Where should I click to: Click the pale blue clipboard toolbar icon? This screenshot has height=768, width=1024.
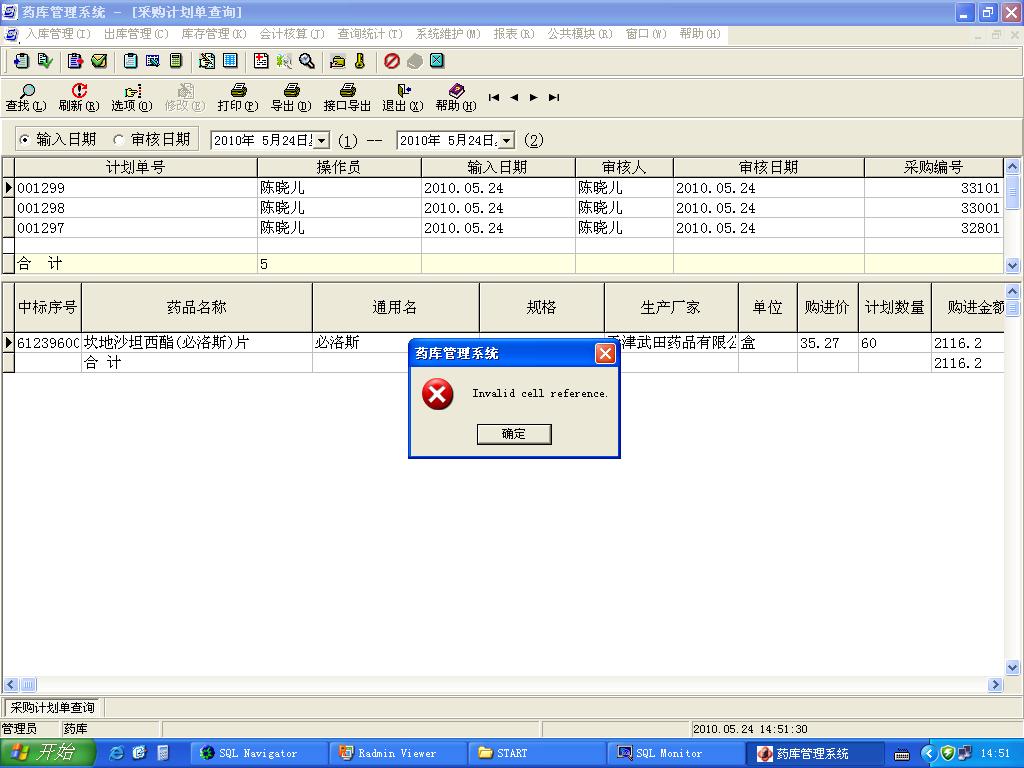(131, 61)
